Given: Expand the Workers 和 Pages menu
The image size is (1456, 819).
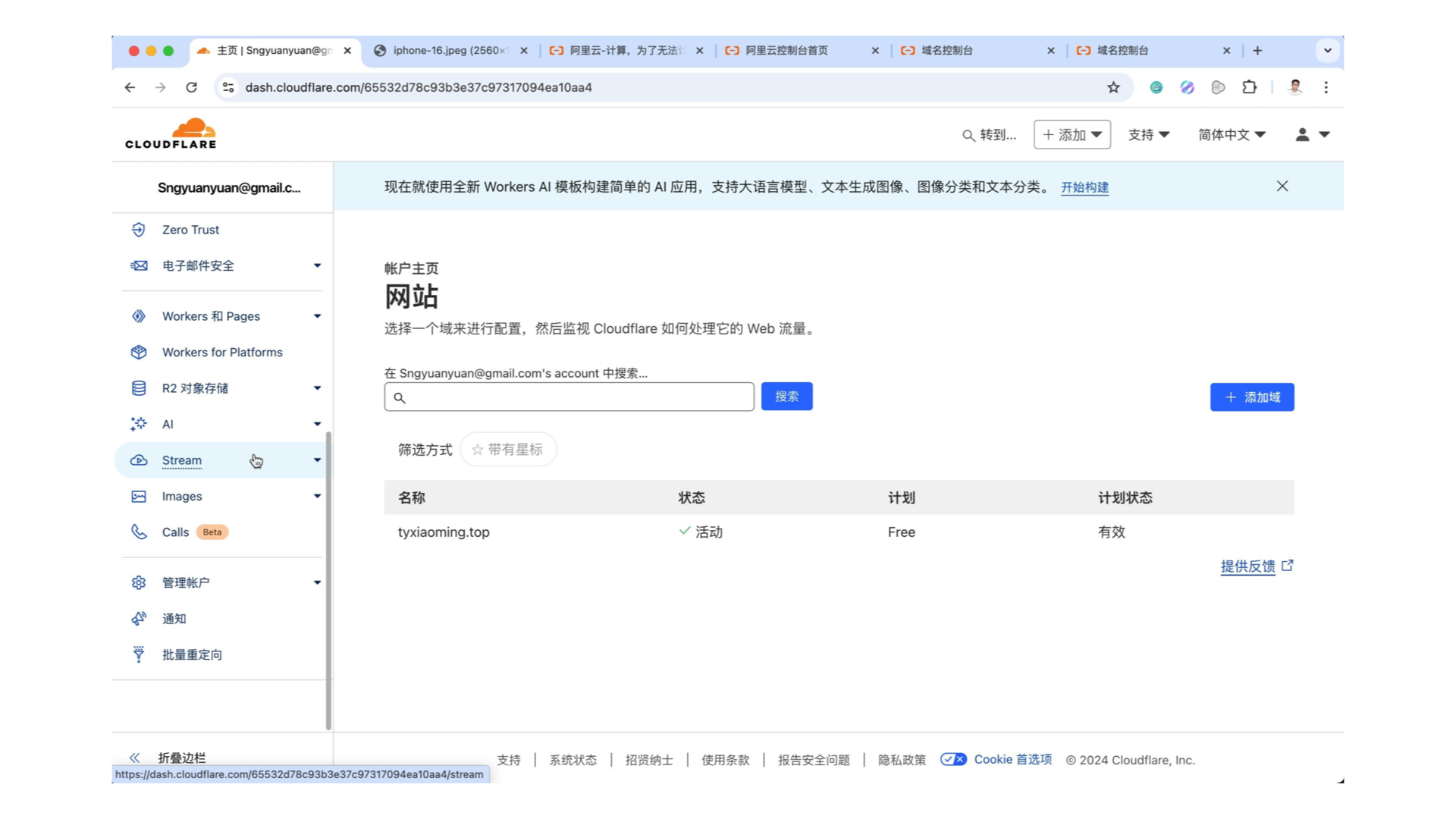Looking at the screenshot, I should coord(211,316).
